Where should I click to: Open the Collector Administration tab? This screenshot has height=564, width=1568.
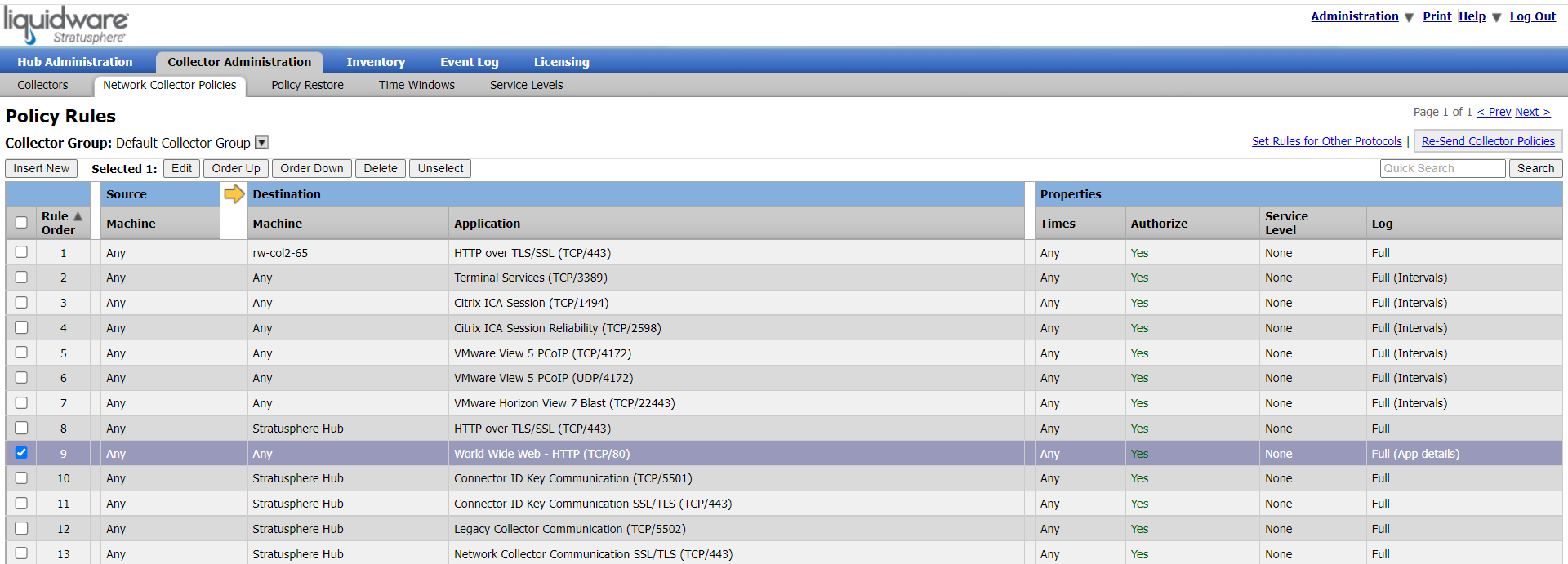[x=239, y=62]
